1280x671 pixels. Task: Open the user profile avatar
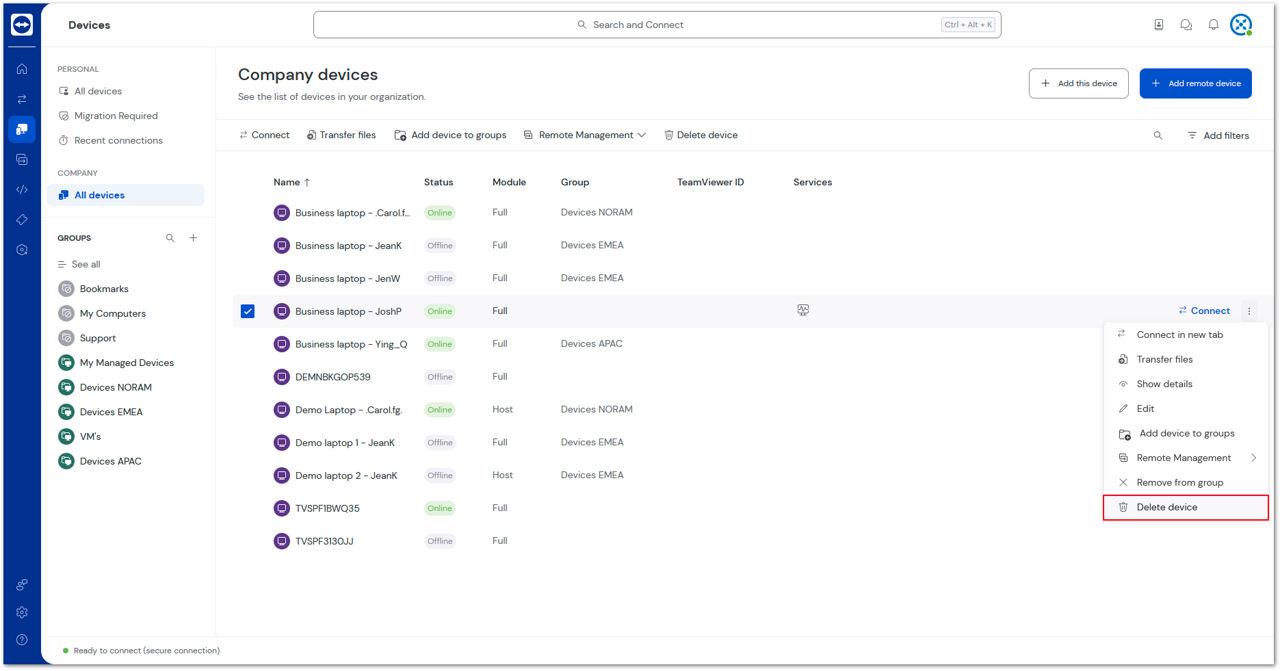tap(1241, 25)
